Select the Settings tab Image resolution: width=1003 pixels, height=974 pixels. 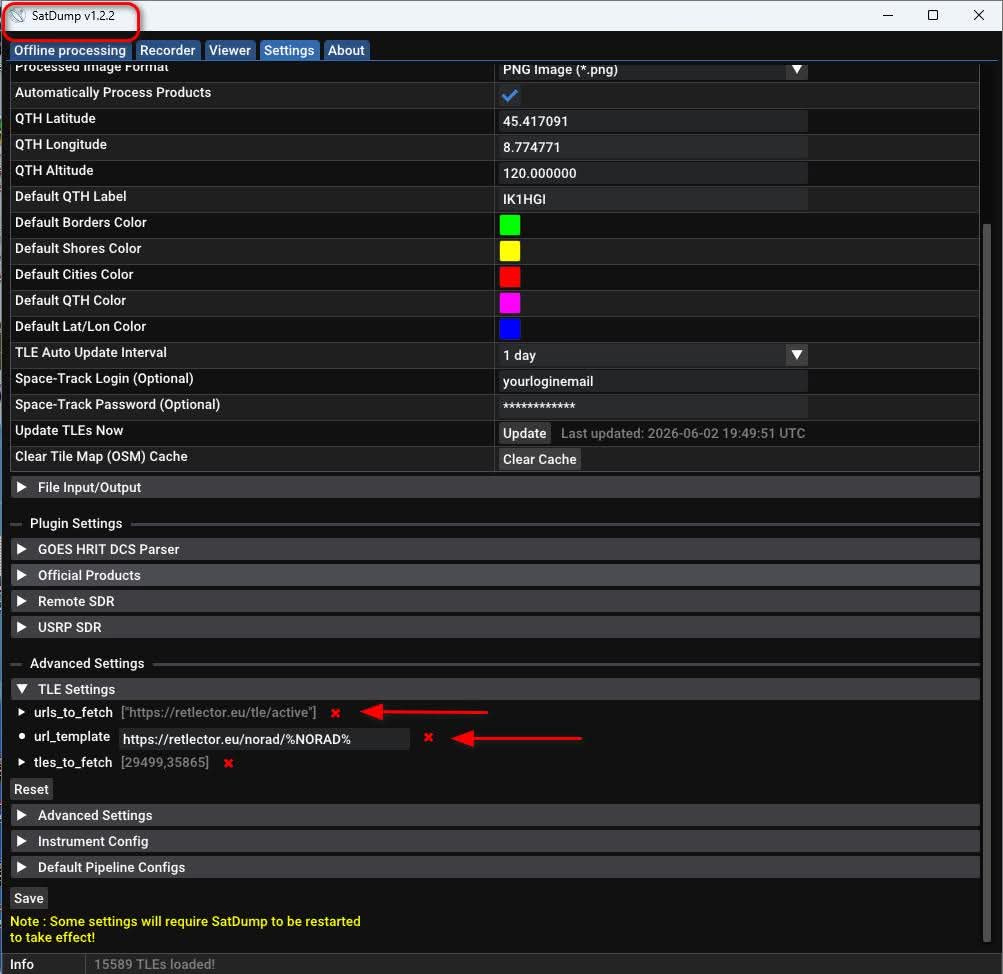289,51
